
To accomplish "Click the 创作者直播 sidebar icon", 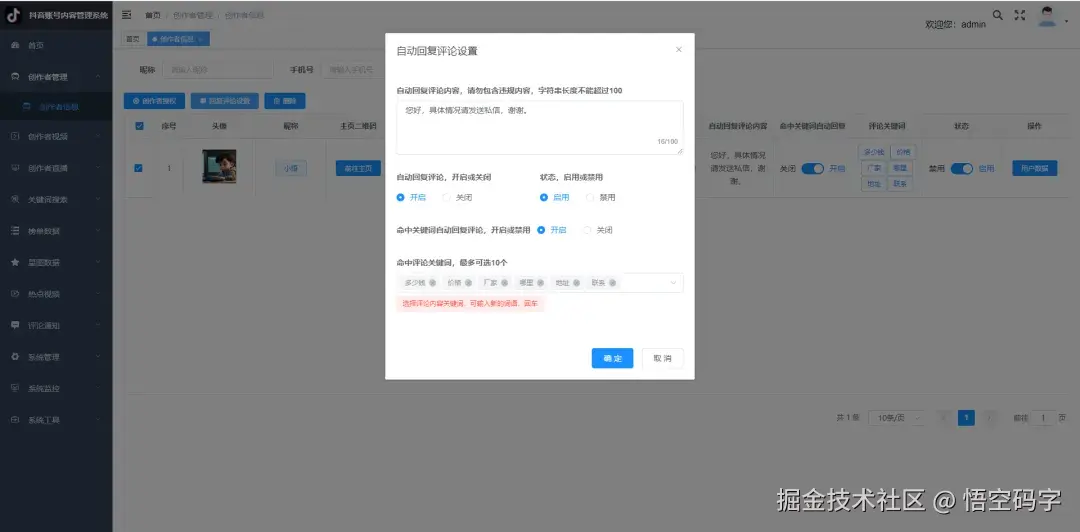I will (x=15, y=168).
